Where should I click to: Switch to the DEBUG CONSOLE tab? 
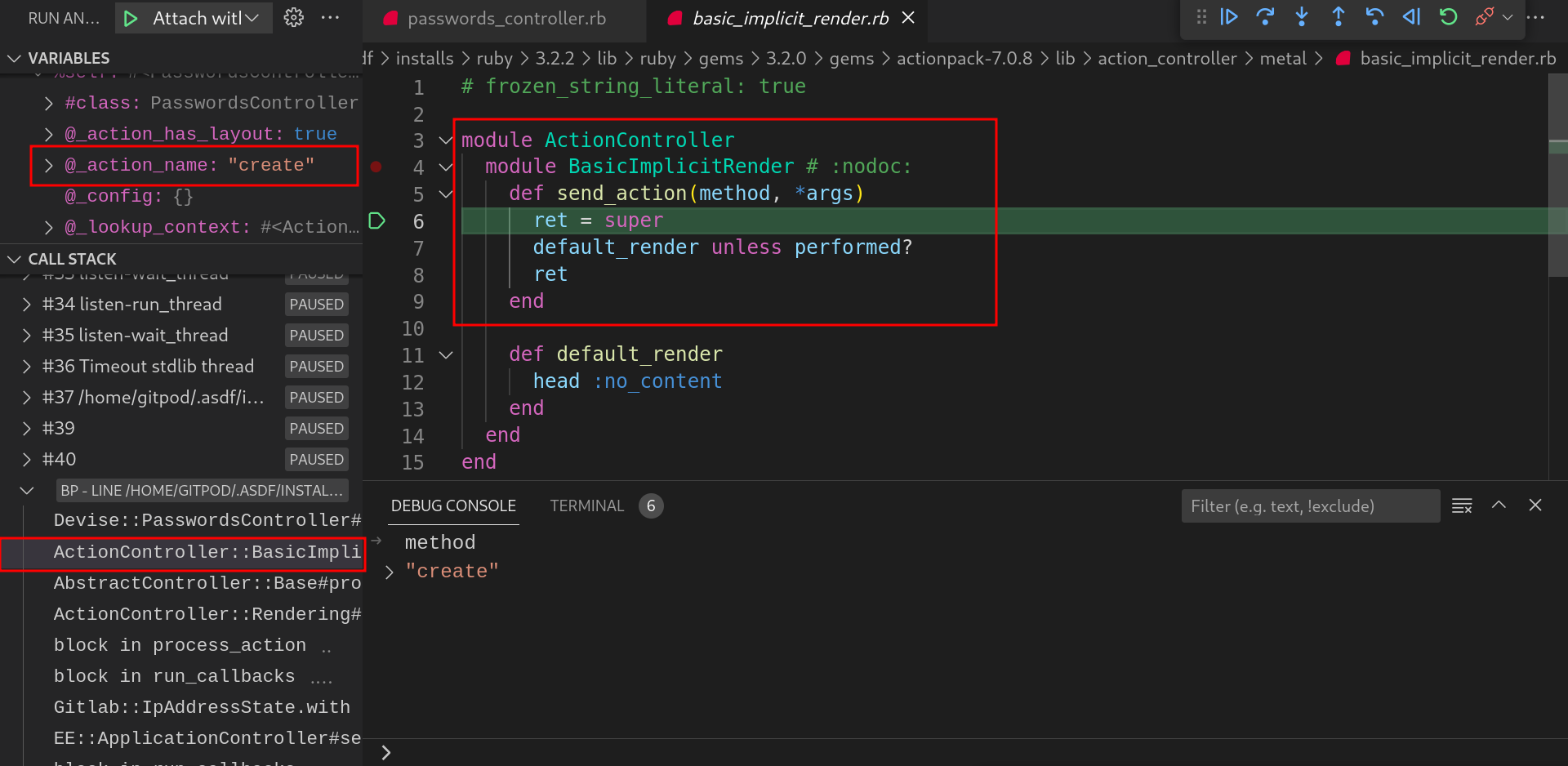tap(453, 506)
